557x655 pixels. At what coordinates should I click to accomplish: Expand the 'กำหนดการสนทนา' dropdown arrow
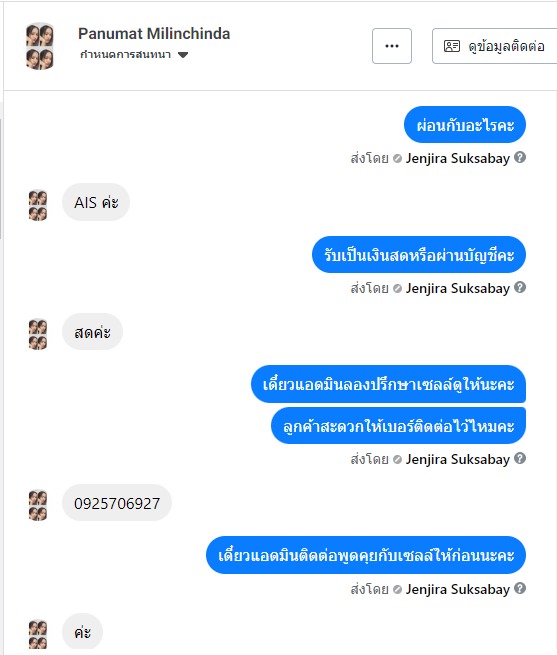(183, 55)
